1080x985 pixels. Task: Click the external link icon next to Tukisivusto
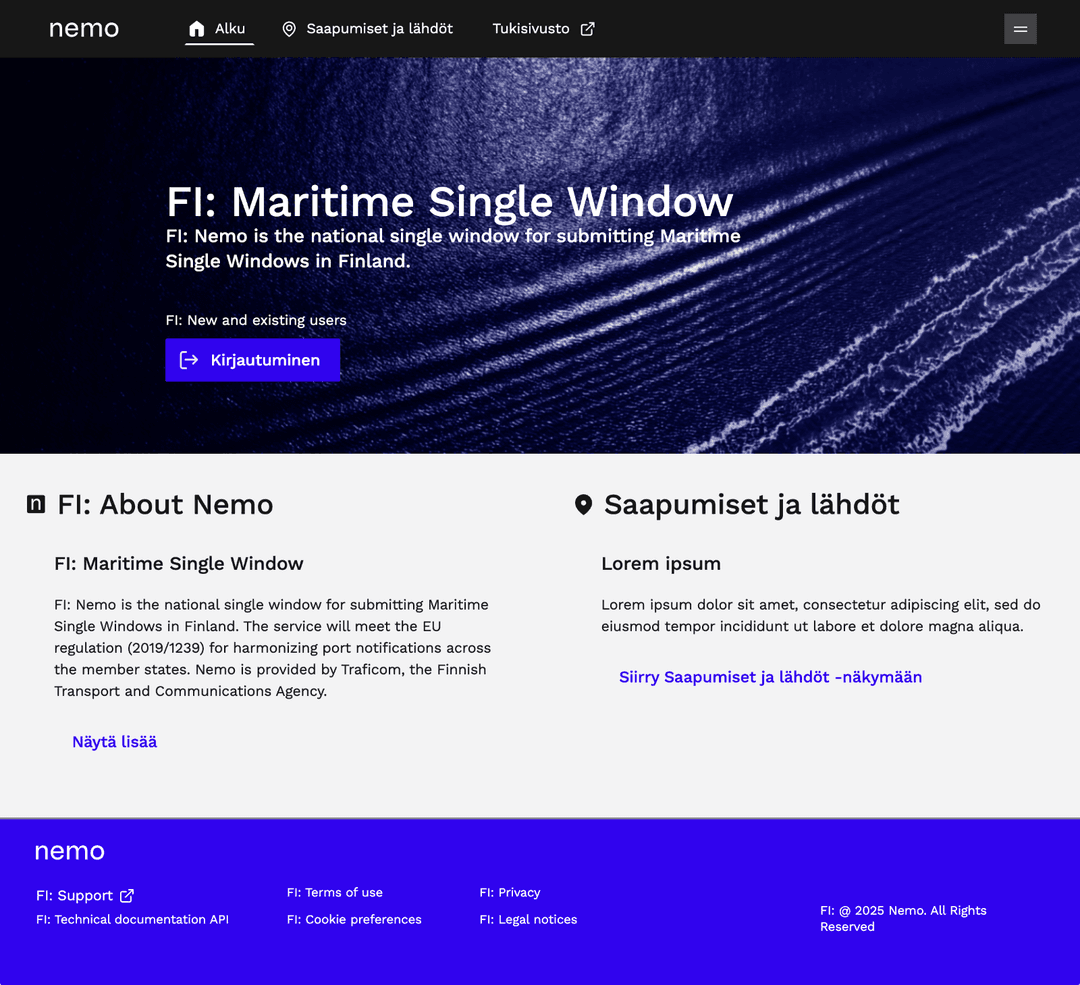[588, 29]
